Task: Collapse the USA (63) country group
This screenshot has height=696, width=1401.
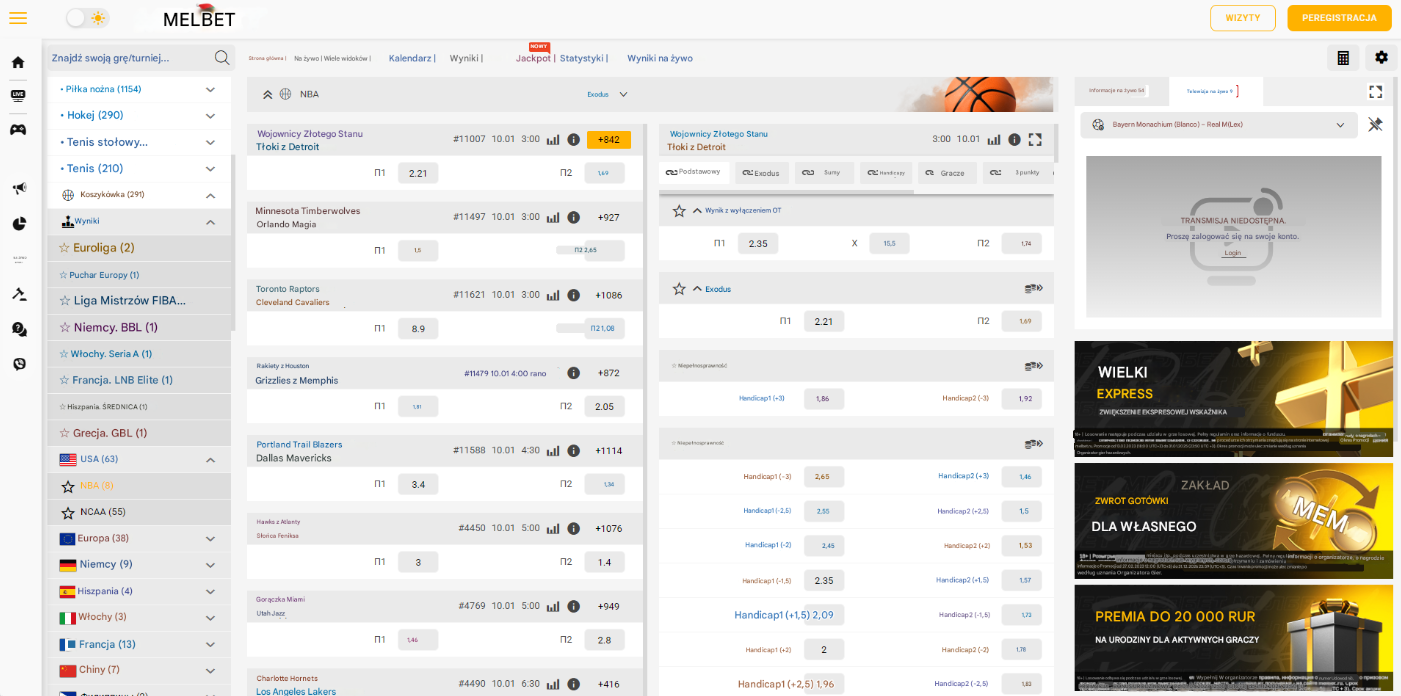Action: 211,460
